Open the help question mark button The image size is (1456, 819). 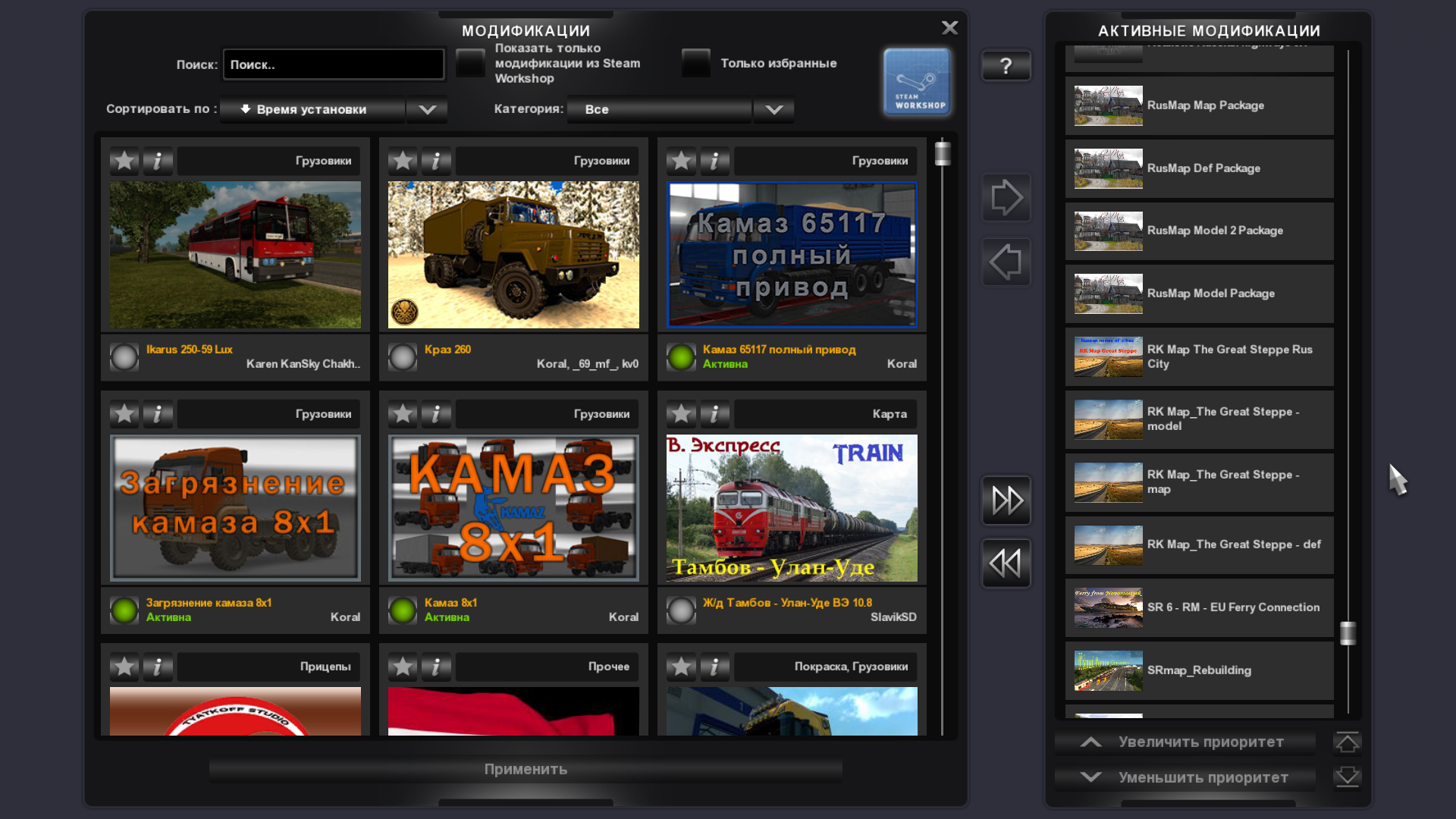(1006, 66)
